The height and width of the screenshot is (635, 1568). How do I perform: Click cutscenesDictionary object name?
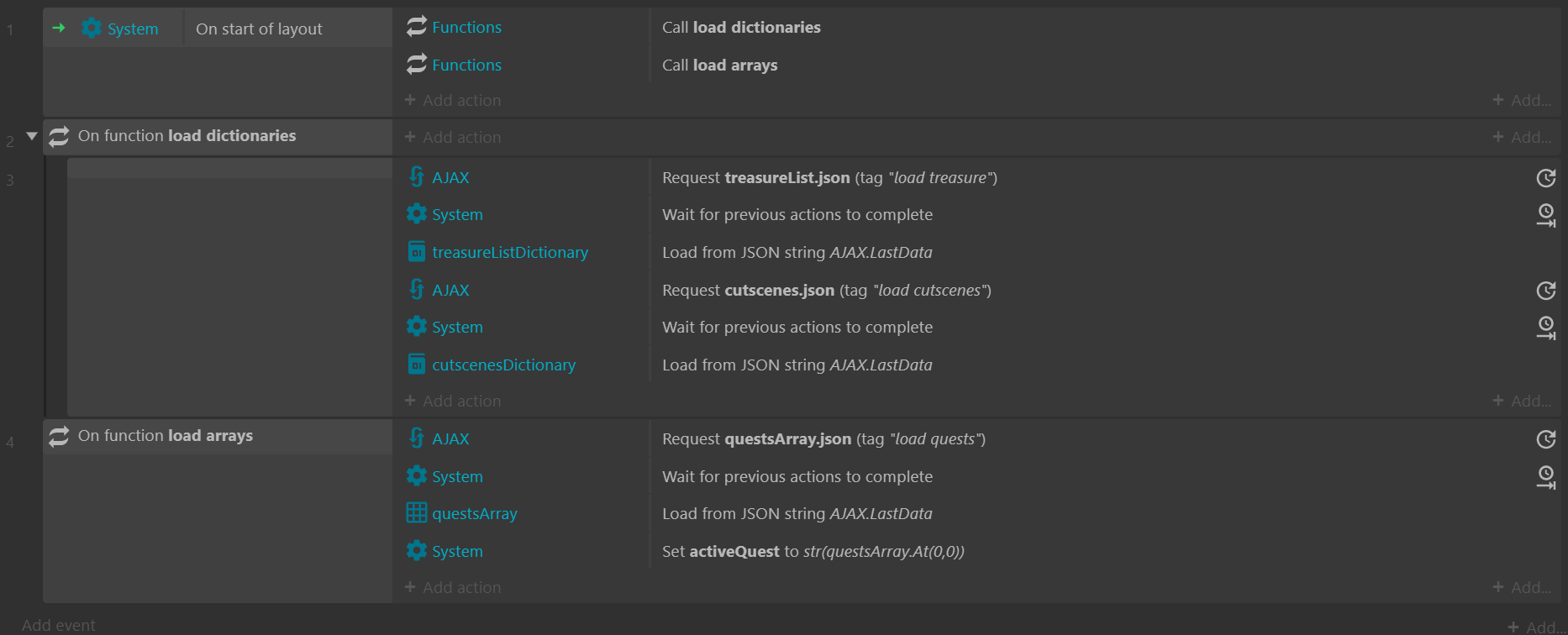(503, 365)
